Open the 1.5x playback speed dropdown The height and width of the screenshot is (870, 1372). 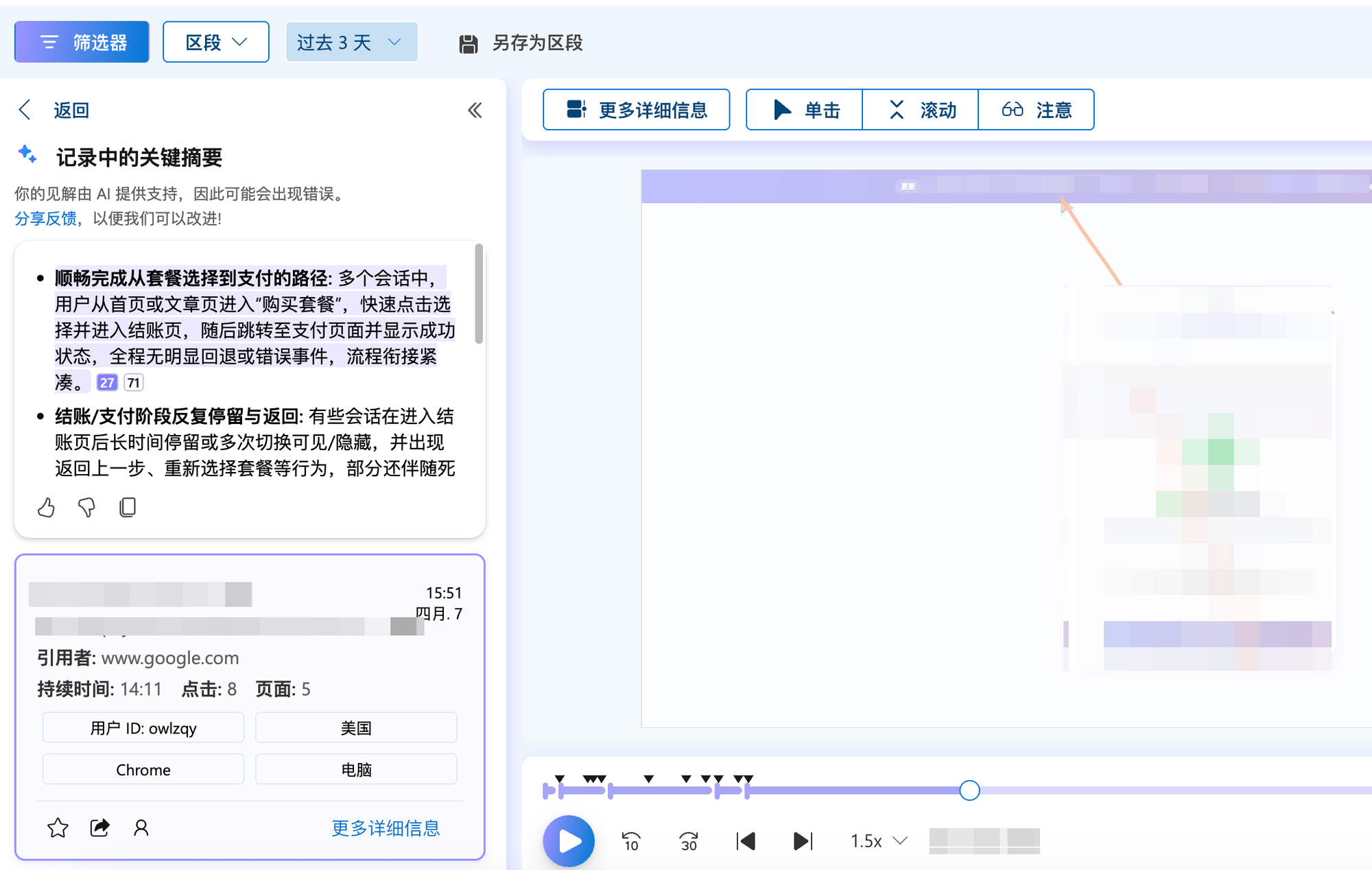point(879,841)
